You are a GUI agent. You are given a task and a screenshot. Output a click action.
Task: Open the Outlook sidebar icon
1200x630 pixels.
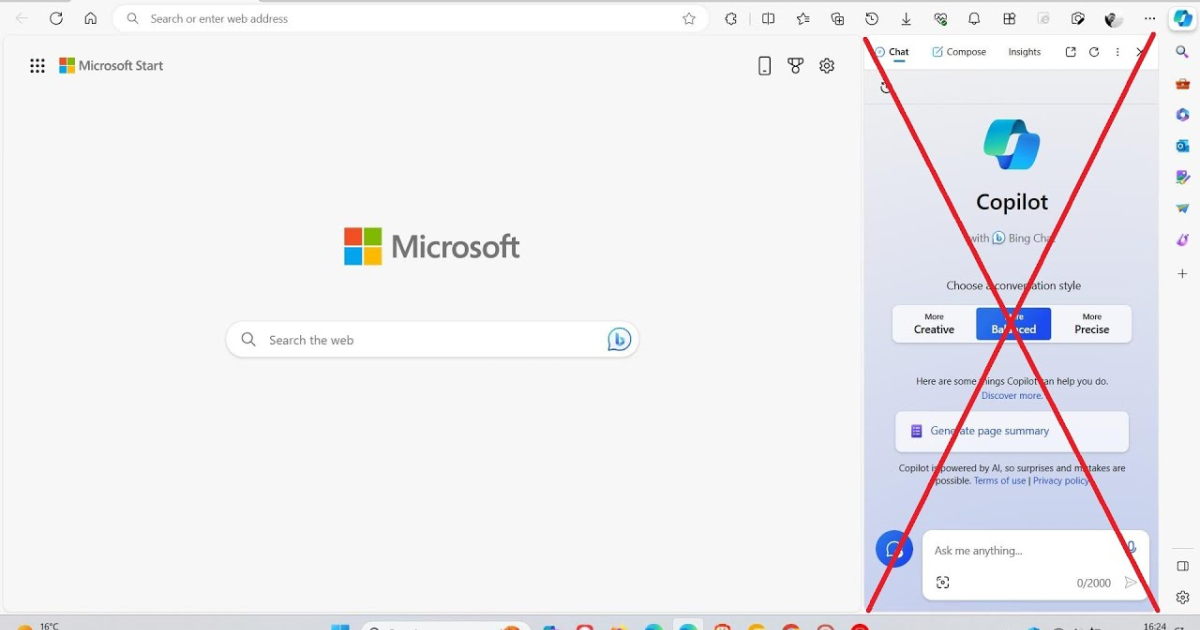tap(1182, 146)
